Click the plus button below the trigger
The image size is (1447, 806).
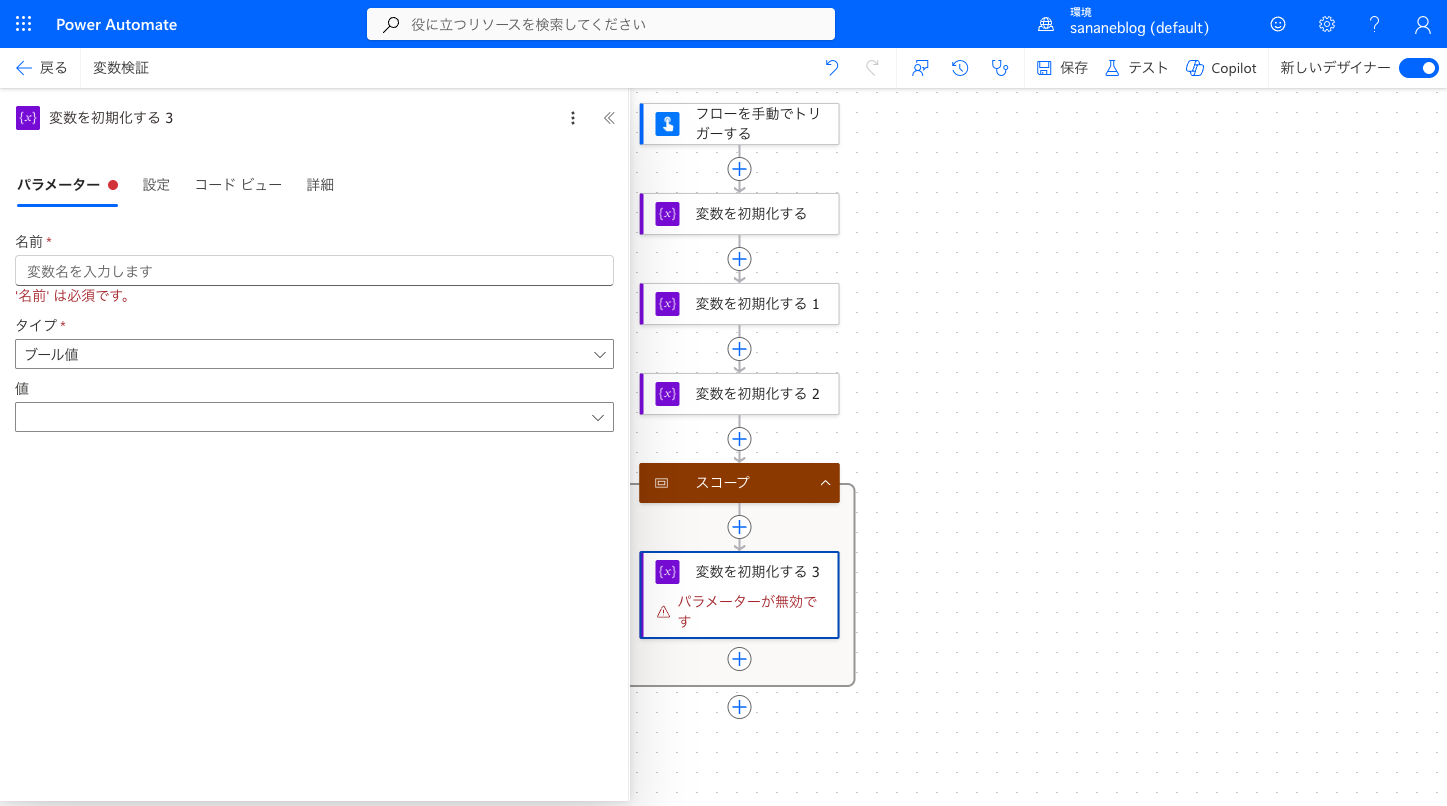click(x=739, y=169)
